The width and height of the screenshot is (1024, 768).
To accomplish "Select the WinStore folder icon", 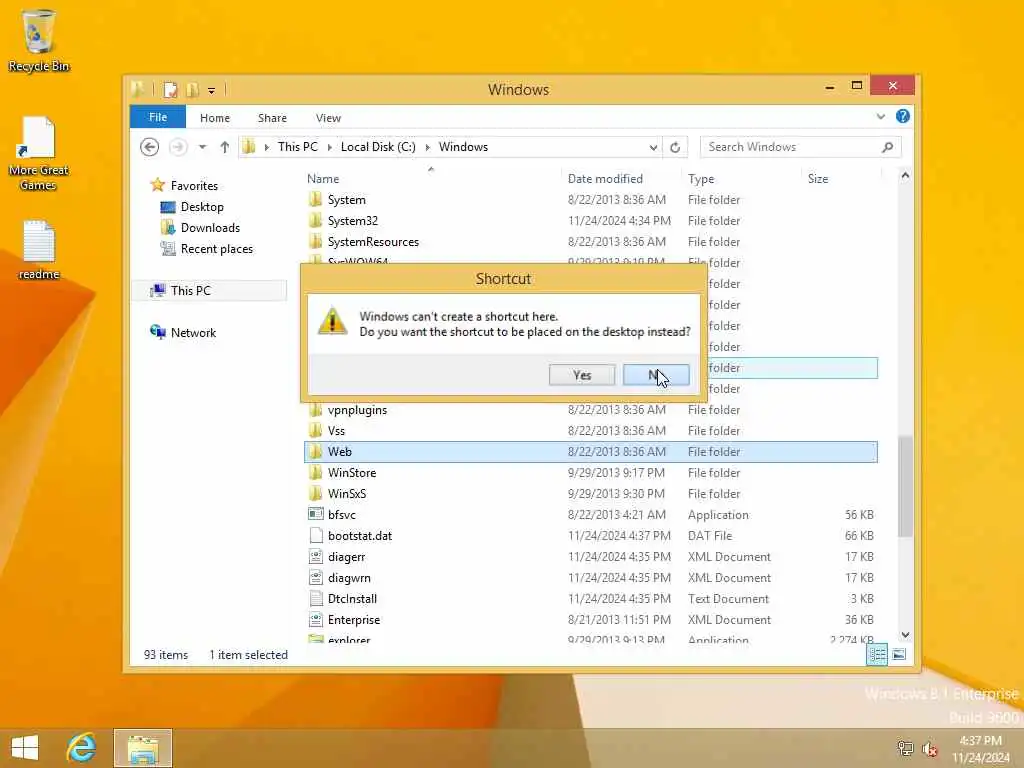I will click(x=316, y=472).
